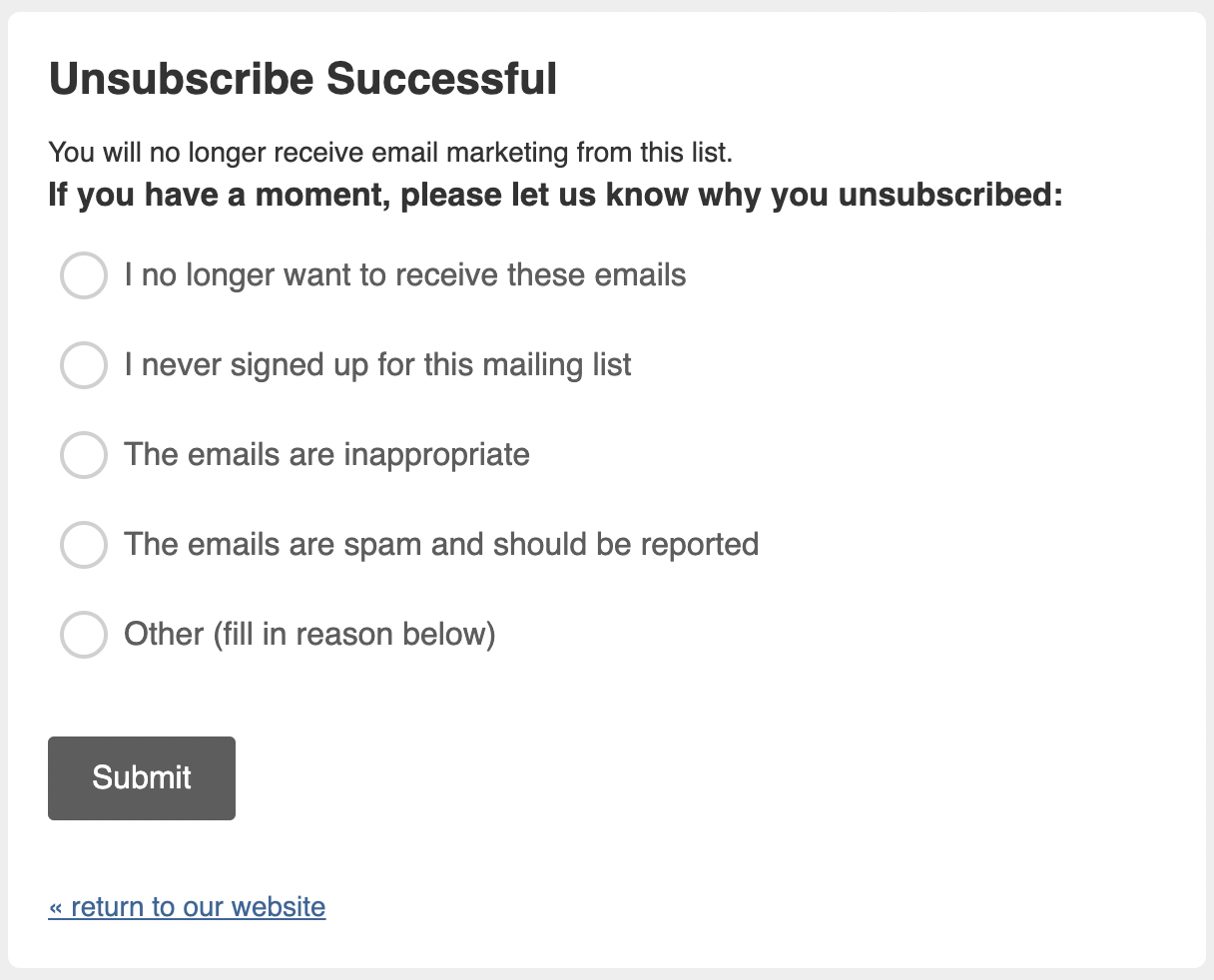1214x980 pixels.
Task: Click the 'Other (fill in reason below)' label text
Action: pos(309,635)
